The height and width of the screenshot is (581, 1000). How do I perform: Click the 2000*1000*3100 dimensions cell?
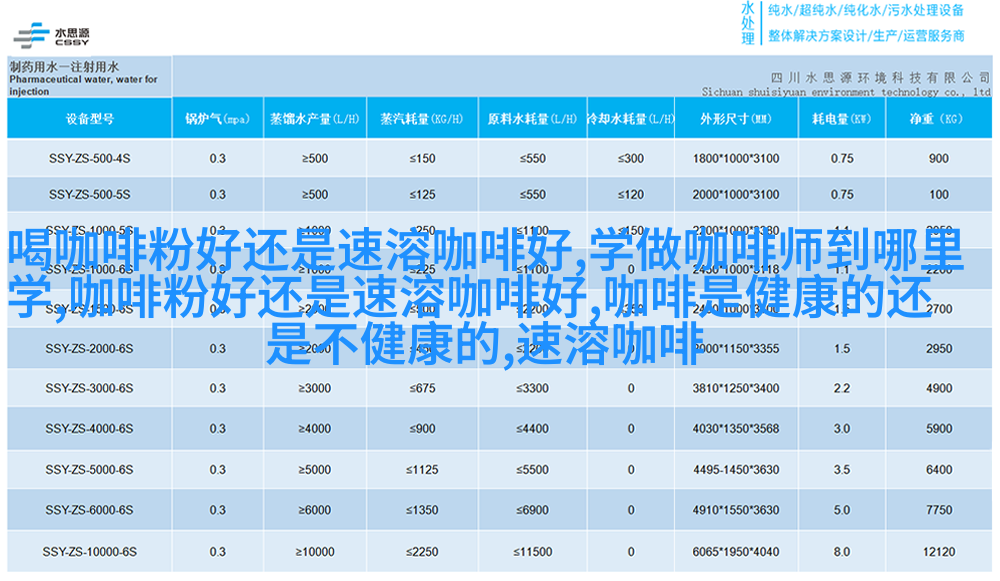(x=736, y=195)
